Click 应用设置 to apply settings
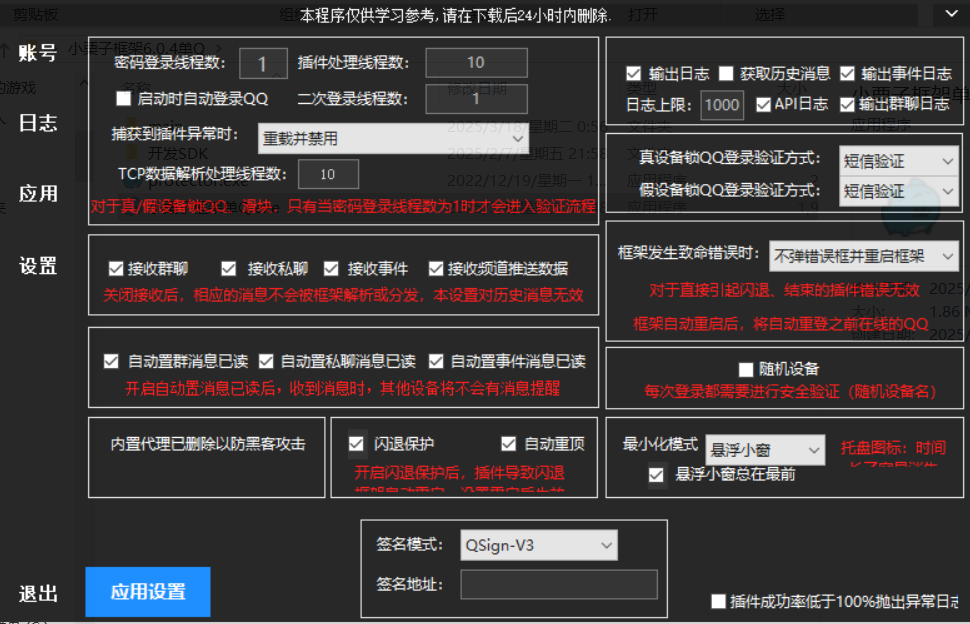This screenshot has width=970, height=624. [x=147, y=592]
